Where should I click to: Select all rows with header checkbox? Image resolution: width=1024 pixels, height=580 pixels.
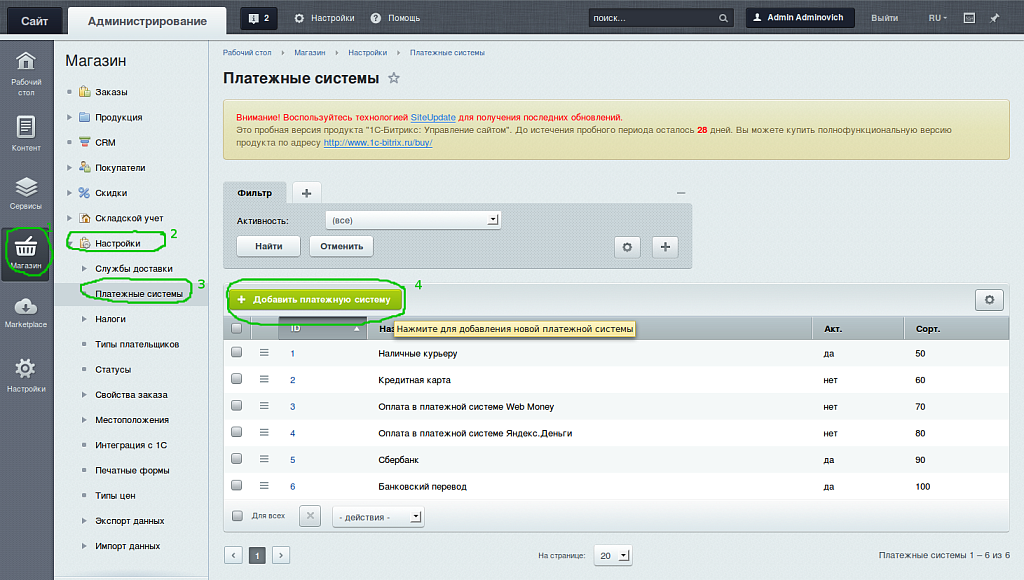(237, 328)
